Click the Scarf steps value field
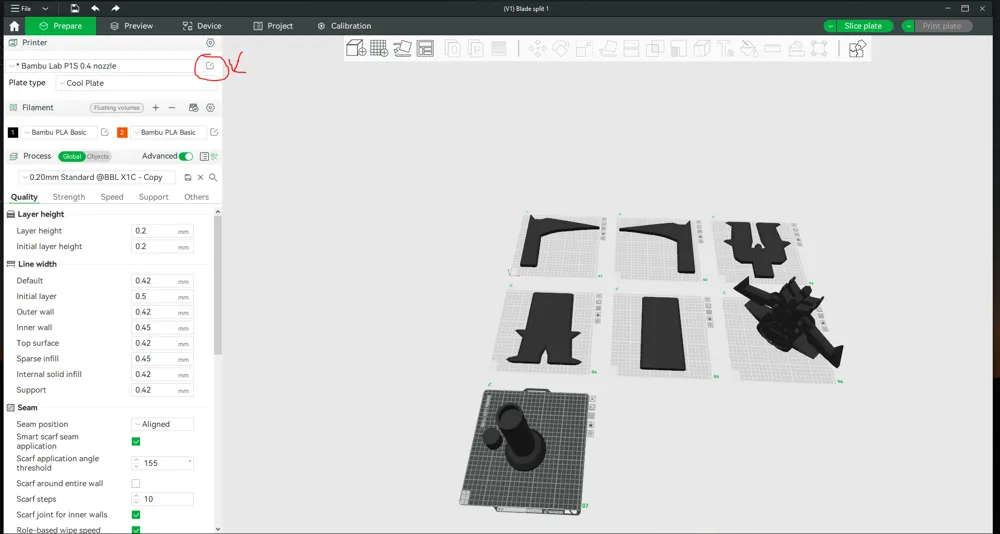 pos(162,499)
